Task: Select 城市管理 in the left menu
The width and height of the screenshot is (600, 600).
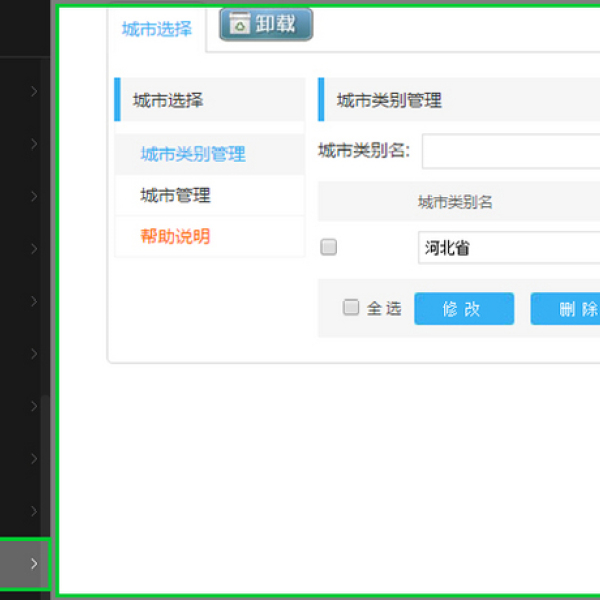Action: tap(176, 195)
